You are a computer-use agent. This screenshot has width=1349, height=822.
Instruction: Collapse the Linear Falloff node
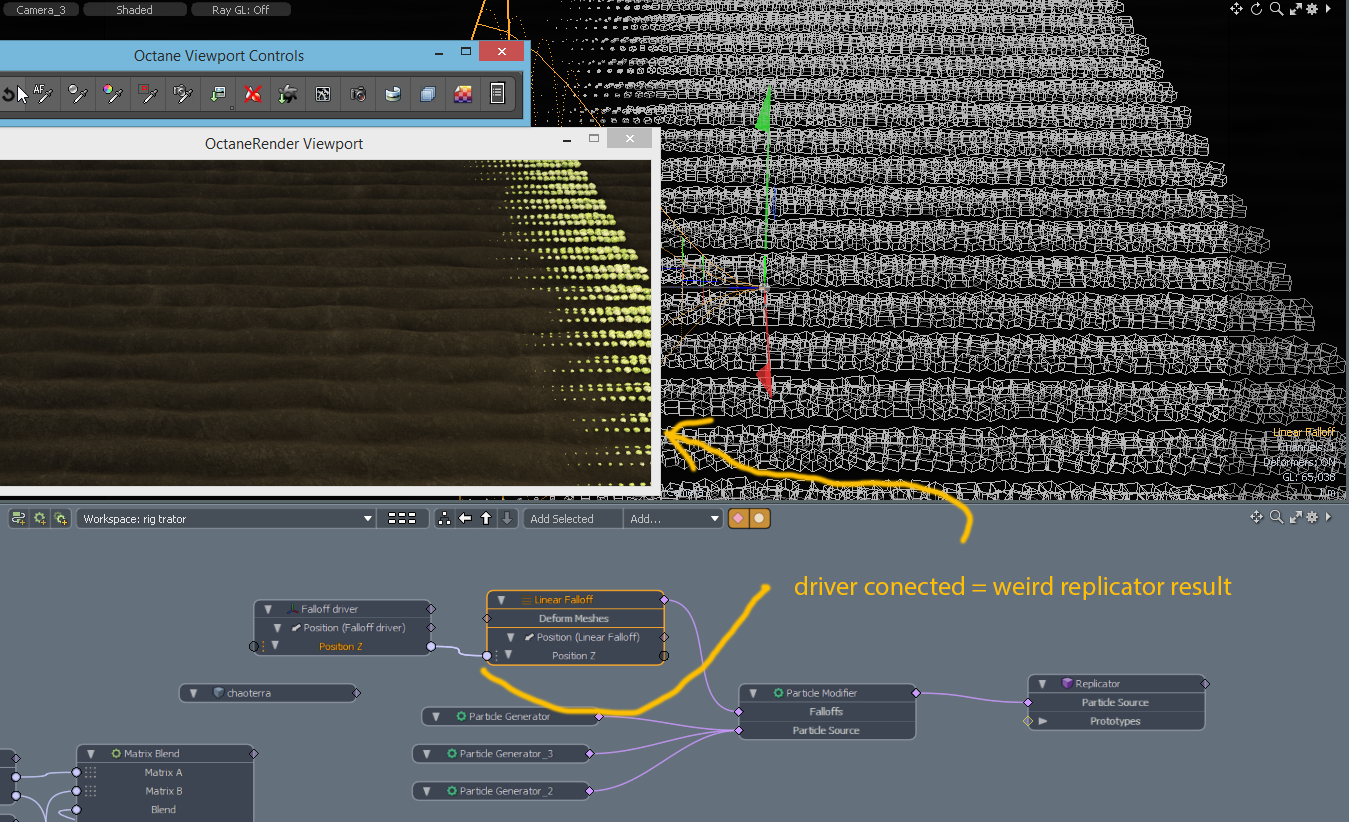coord(501,600)
